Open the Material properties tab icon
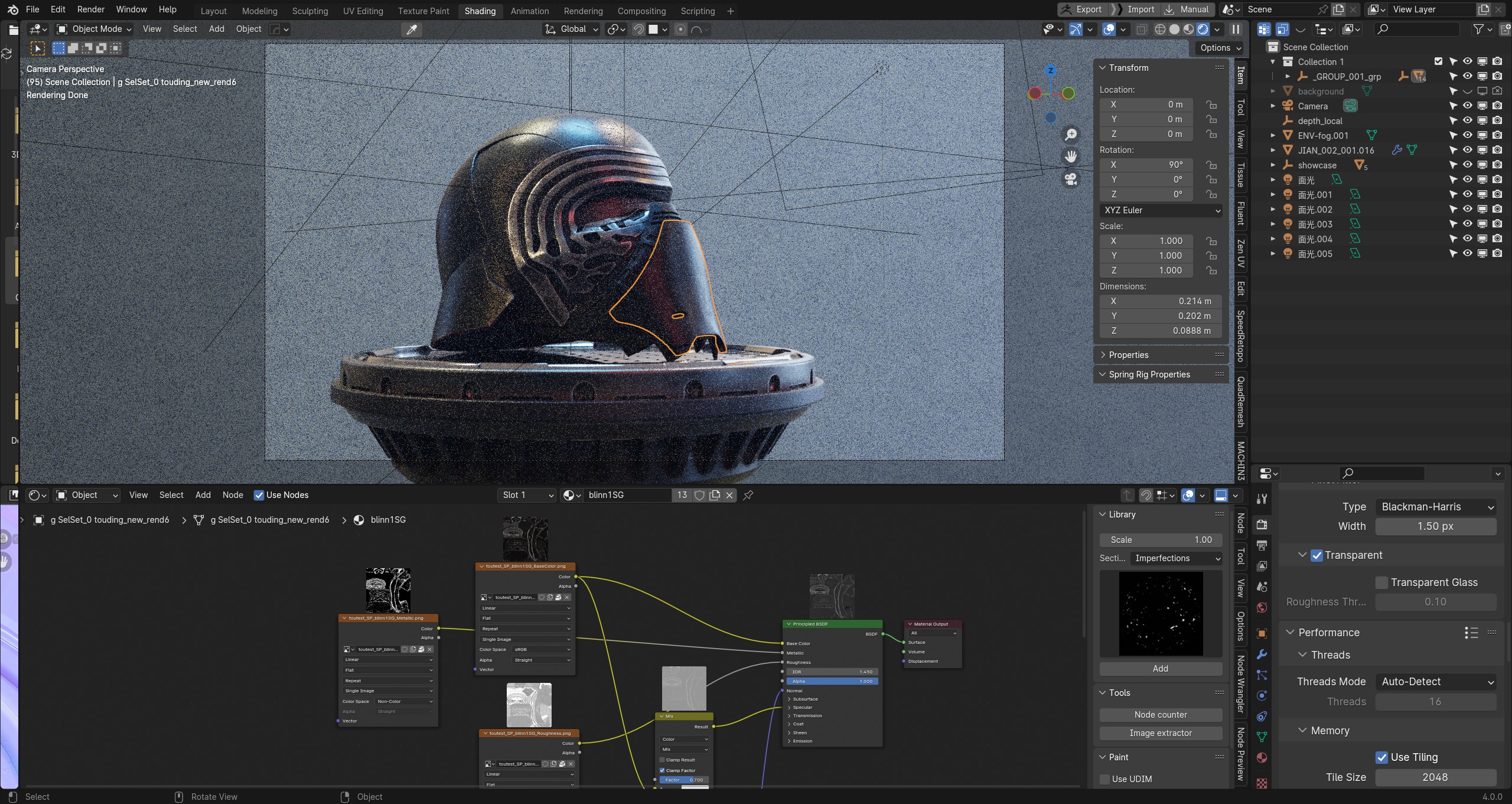The height and width of the screenshot is (804, 1512). pos(1262,758)
